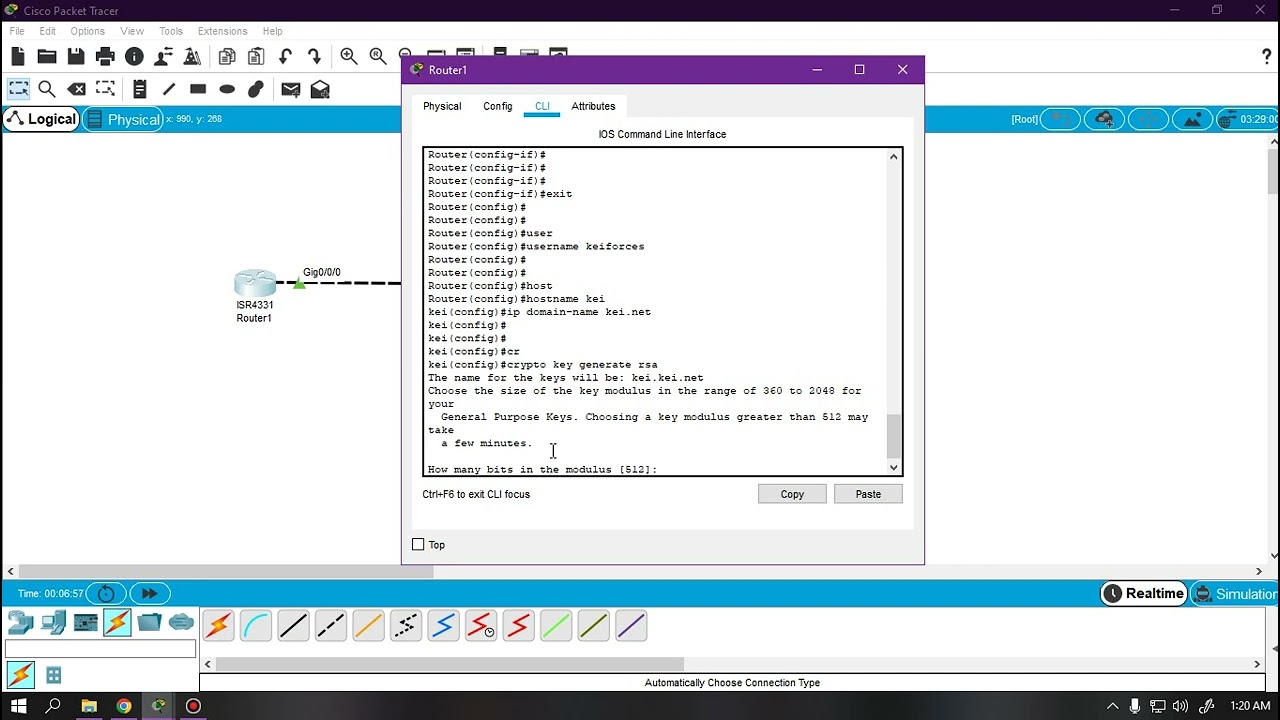Add a Simple PDU envelope

291,90
